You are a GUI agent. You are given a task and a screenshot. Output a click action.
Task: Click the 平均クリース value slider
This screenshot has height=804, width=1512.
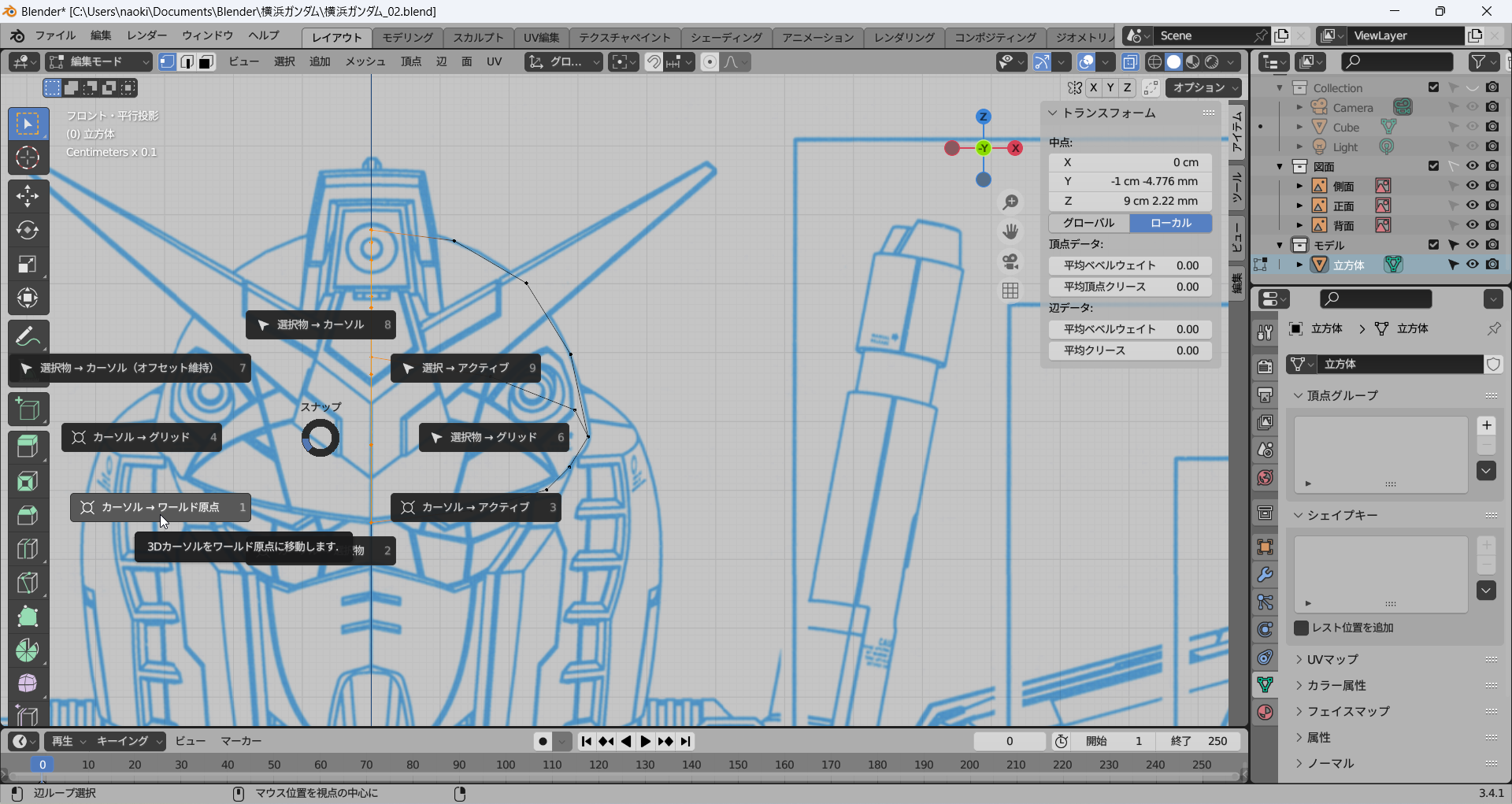1130,350
